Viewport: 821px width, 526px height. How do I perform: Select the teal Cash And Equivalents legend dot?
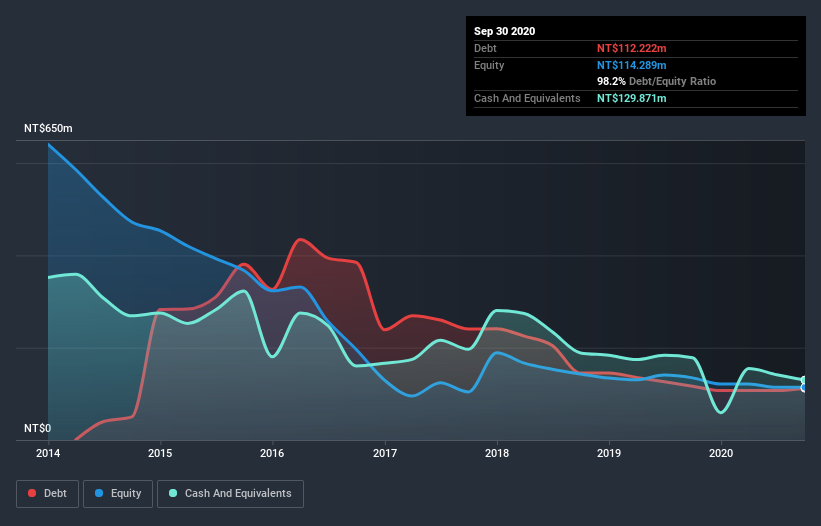pos(173,493)
